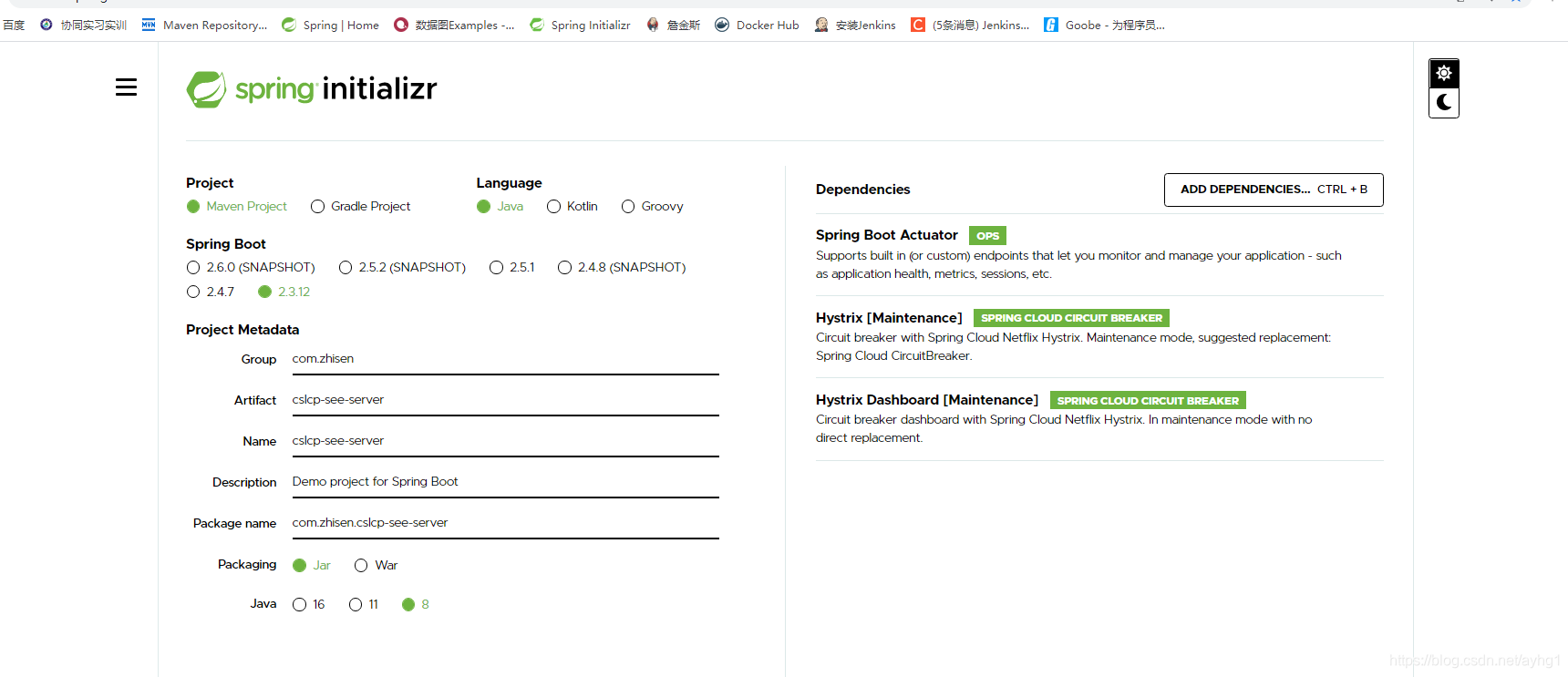This screenshot has height=677, width=1568.
Task: Choose War packaging
Action: [x=377, y=566]
